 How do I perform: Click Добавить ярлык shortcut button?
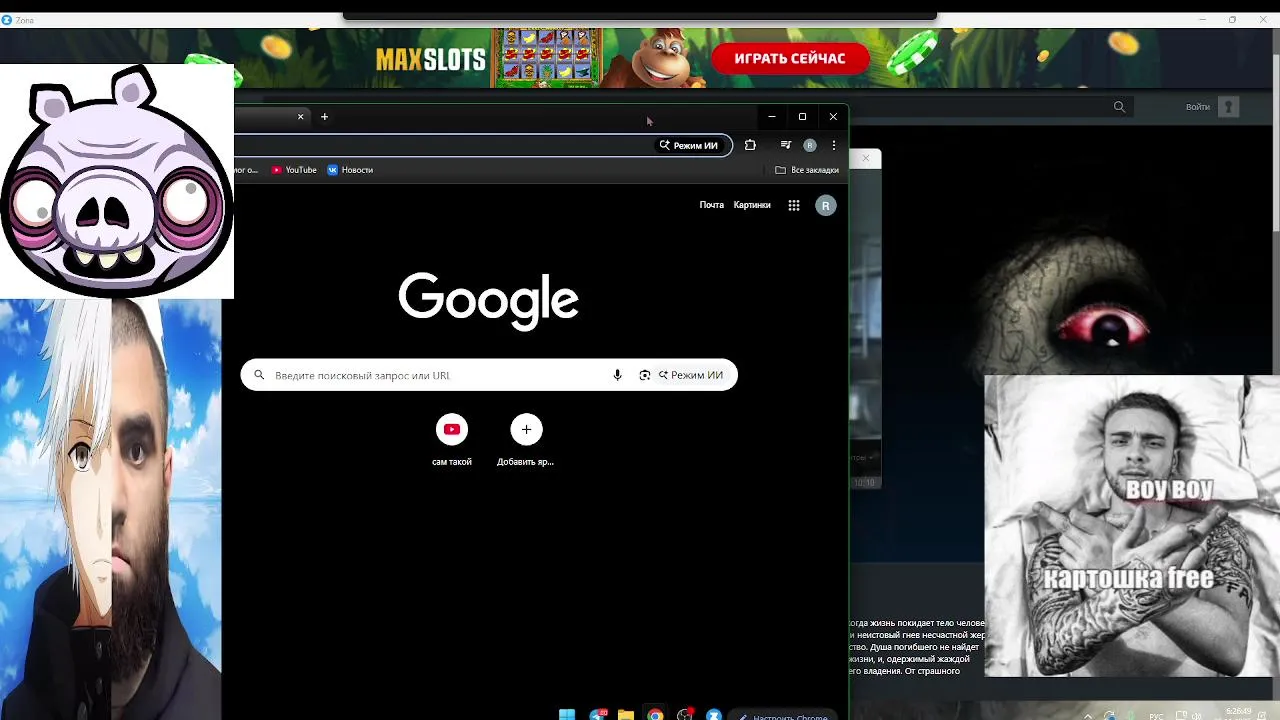526,440
